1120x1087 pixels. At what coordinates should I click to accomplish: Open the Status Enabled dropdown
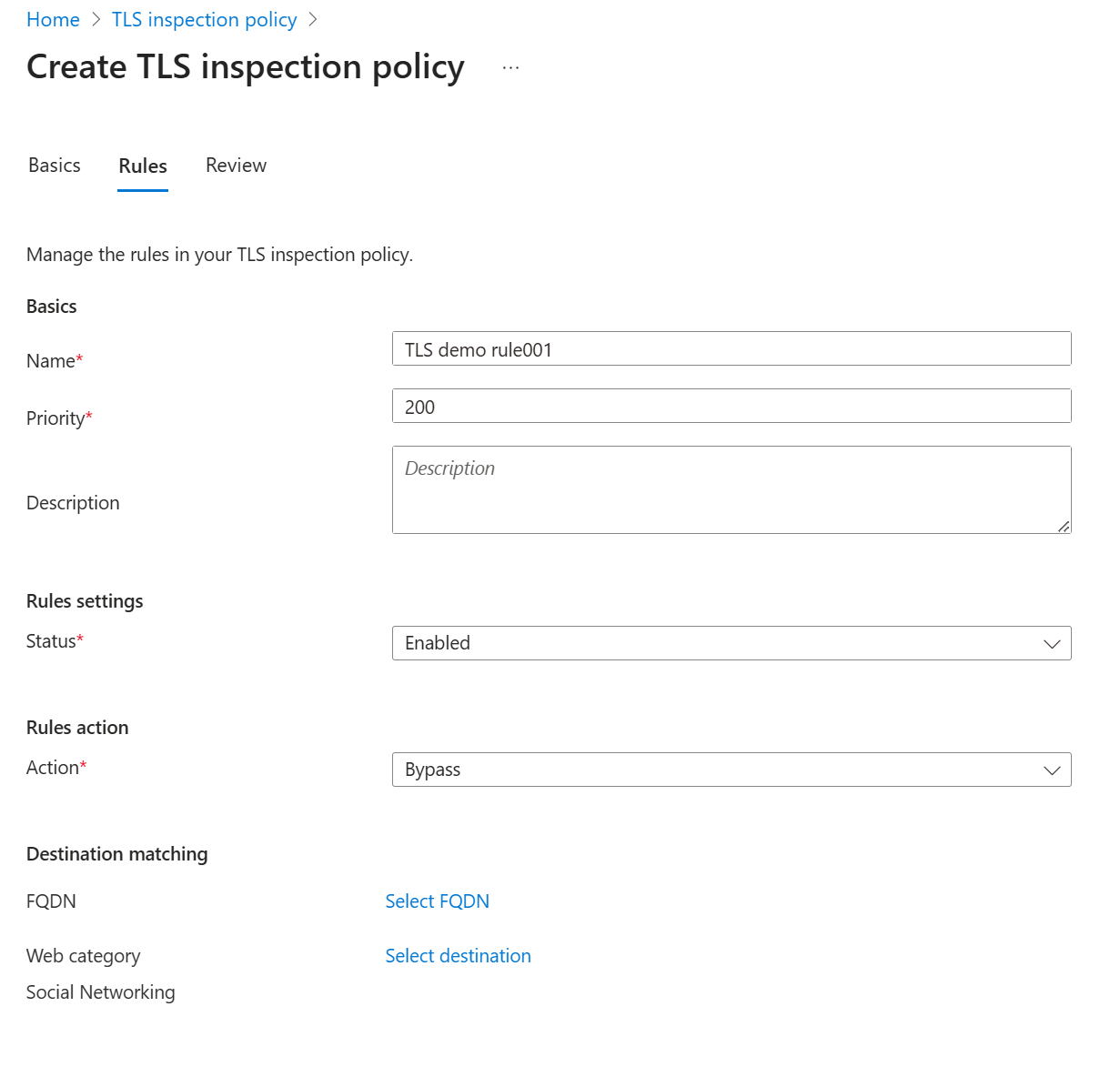click(x=732, y=643)
